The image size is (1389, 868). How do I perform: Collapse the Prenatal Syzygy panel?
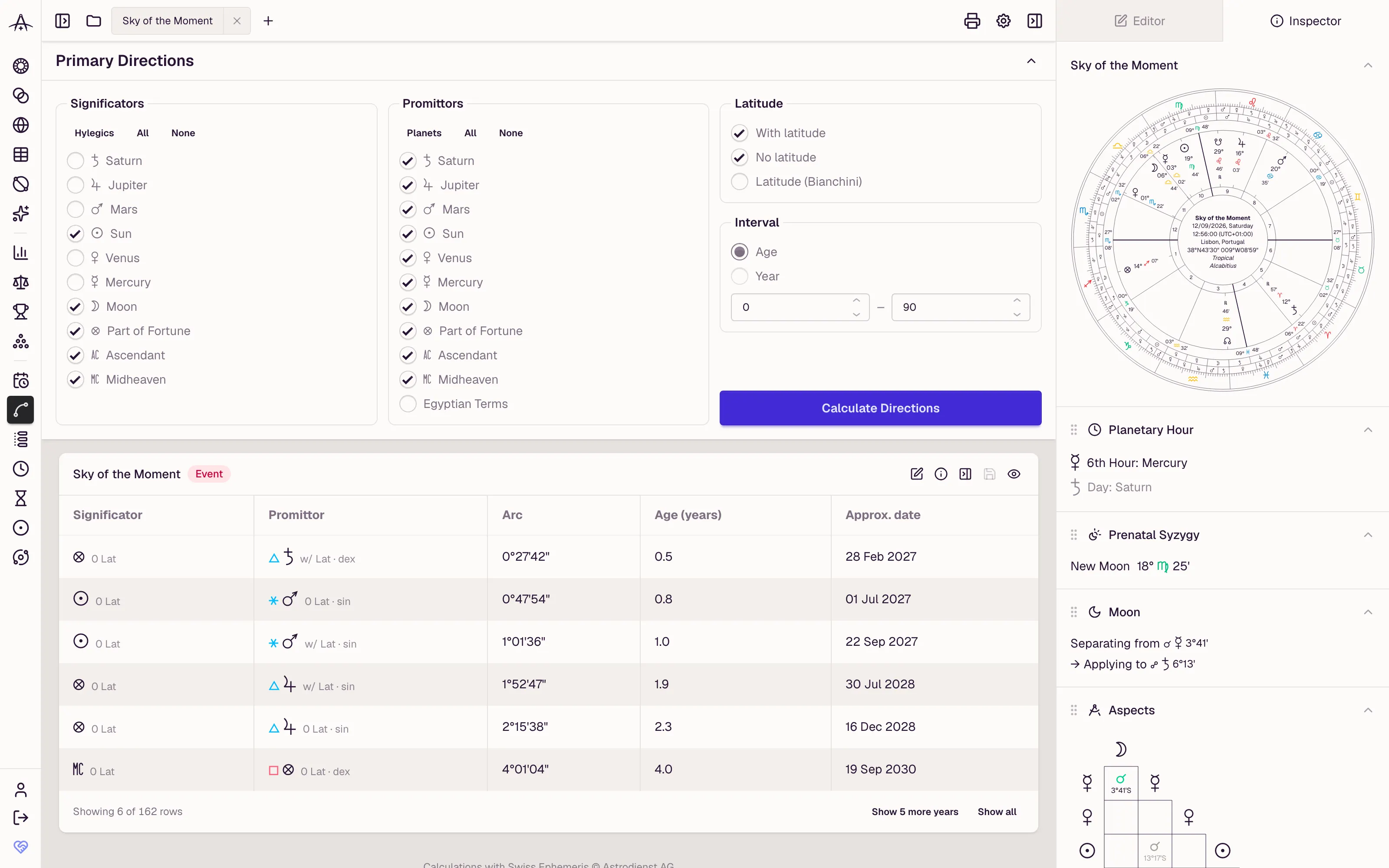tap(1368, 535)
